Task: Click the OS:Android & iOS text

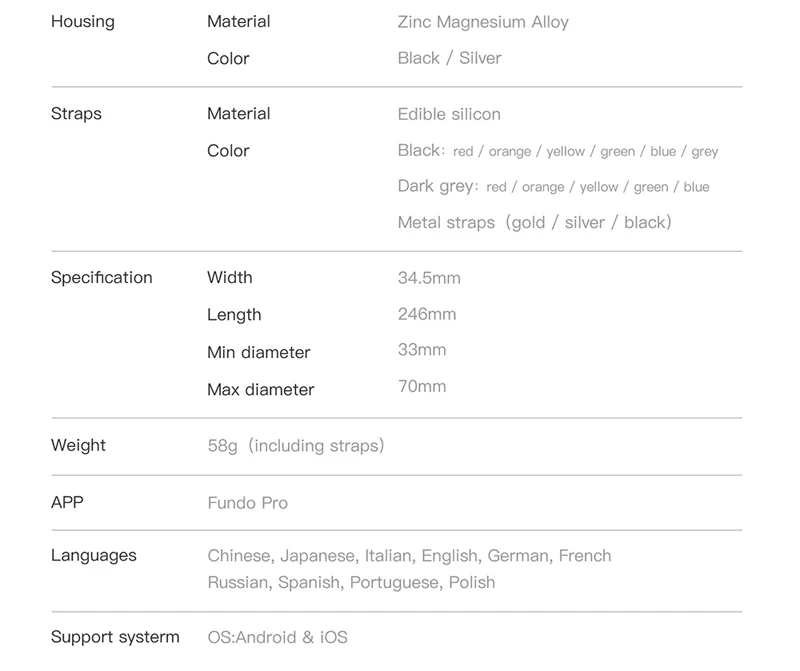Action: (278, 637)
